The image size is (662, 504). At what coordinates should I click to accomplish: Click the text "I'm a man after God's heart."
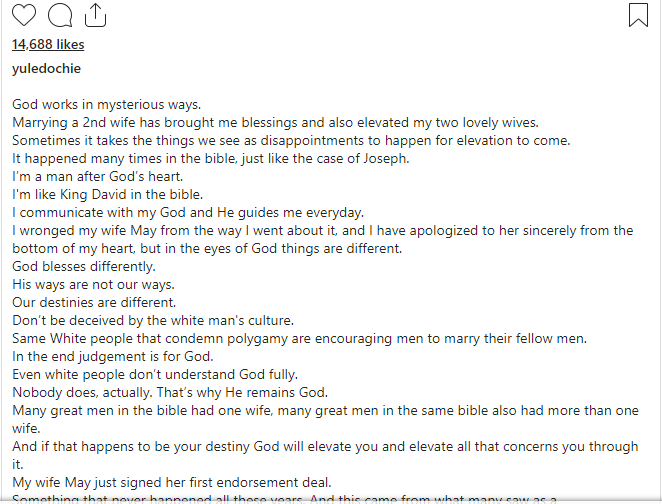click(98, 176)
